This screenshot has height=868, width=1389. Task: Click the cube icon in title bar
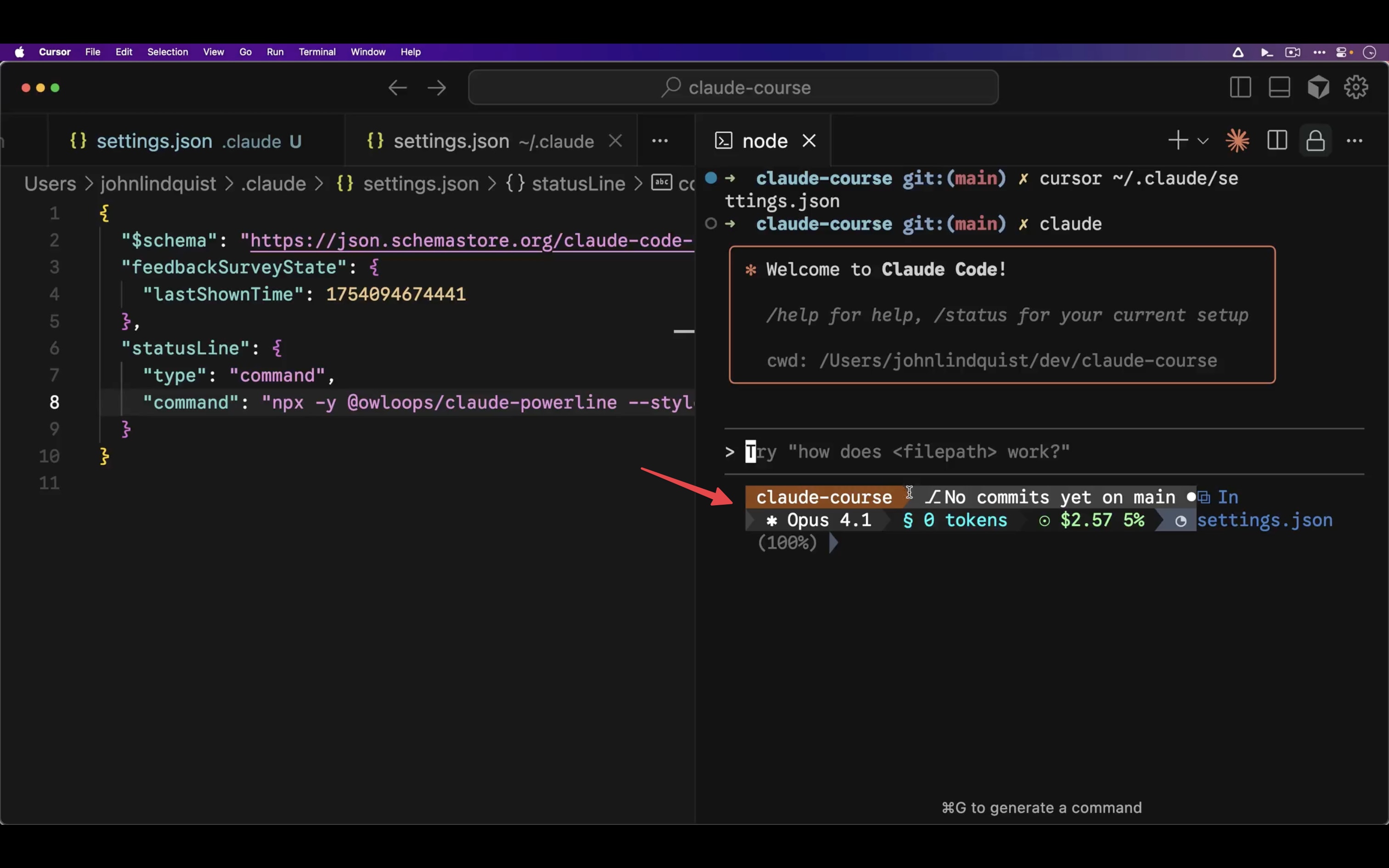point(1318,87)
